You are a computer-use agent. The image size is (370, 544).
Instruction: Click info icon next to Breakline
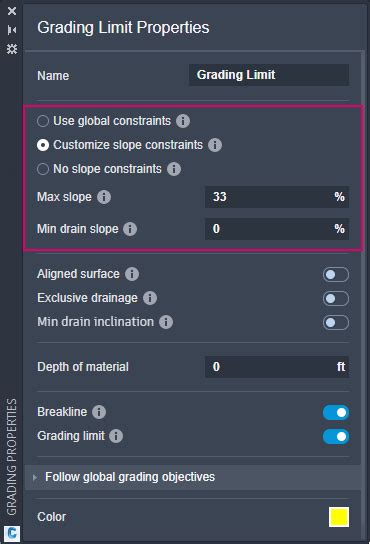tap(99, 412)
